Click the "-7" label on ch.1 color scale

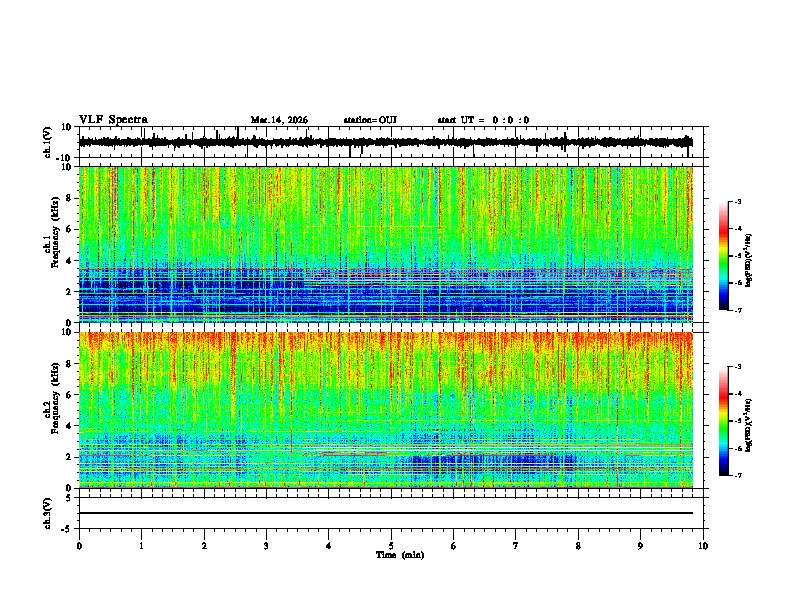(738, 310)
